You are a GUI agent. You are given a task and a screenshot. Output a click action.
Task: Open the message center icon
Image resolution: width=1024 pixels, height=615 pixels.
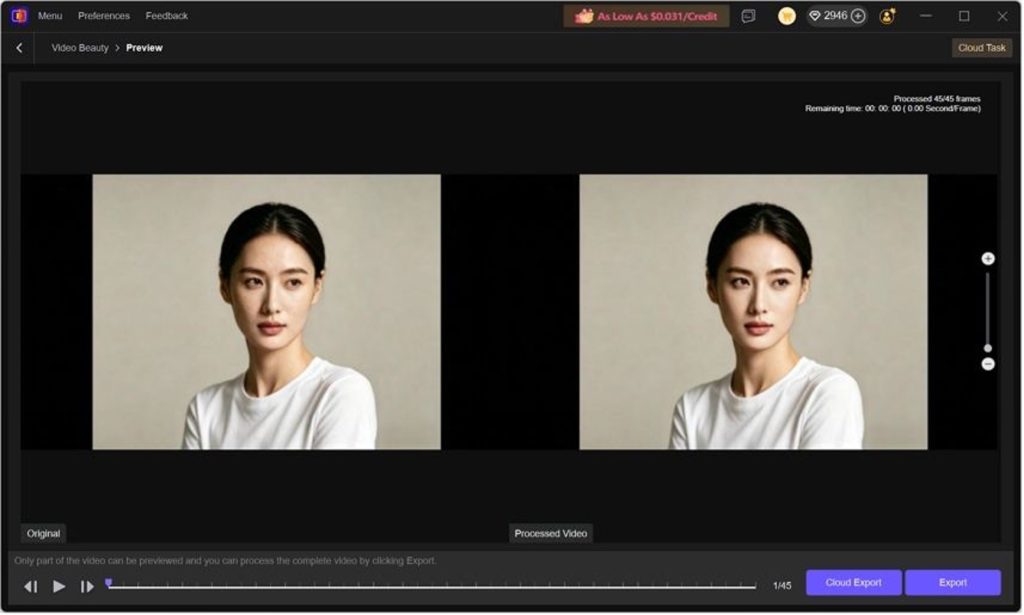[749, 16]
